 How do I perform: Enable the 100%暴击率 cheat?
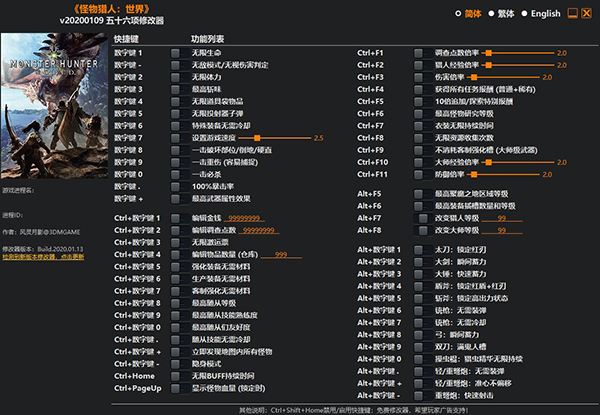point(176,186)
